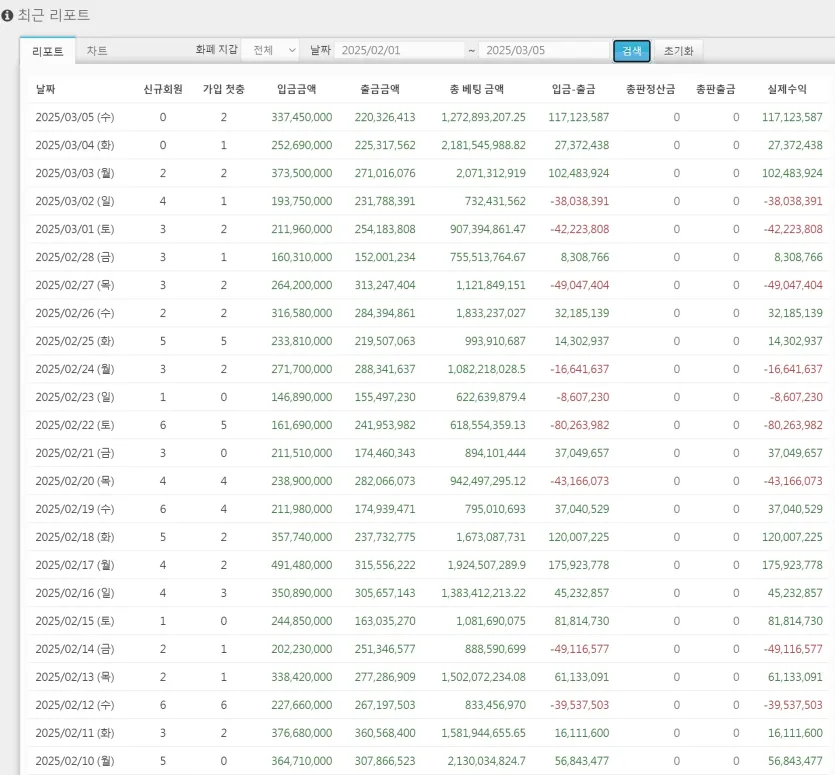
Task: Select the 2025/03/05 (수) row date
Action: pos(75,117)
